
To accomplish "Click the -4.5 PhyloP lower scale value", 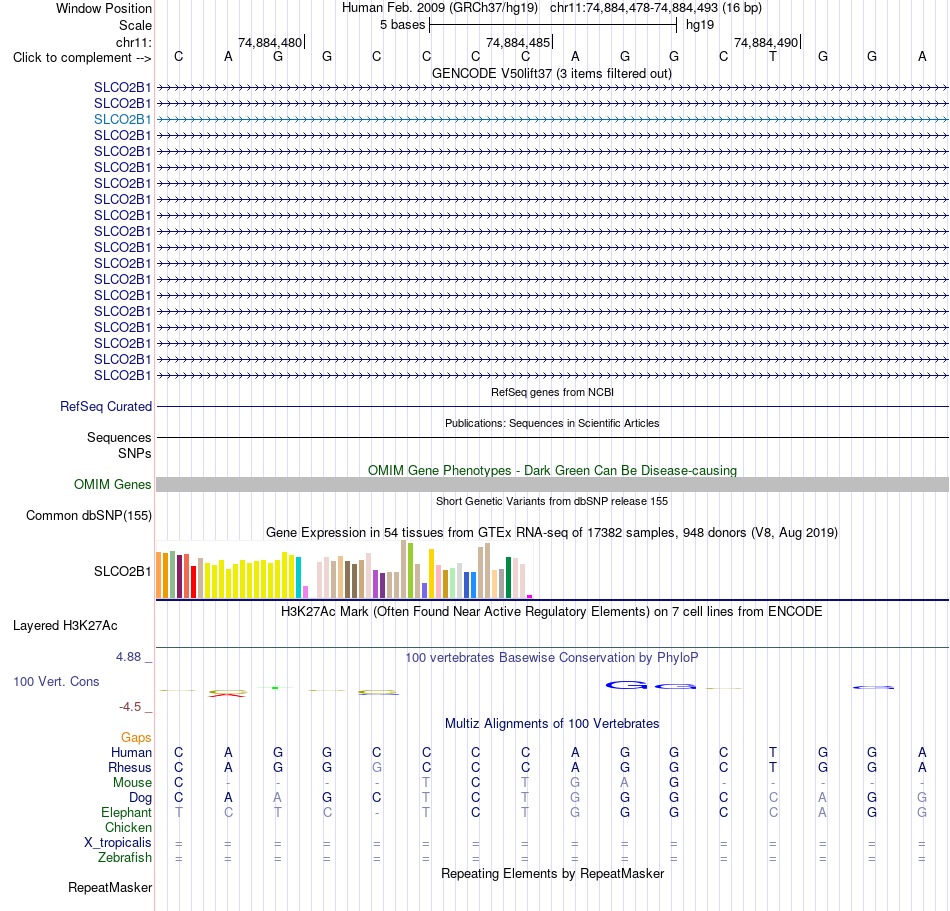I will point(130,707).
